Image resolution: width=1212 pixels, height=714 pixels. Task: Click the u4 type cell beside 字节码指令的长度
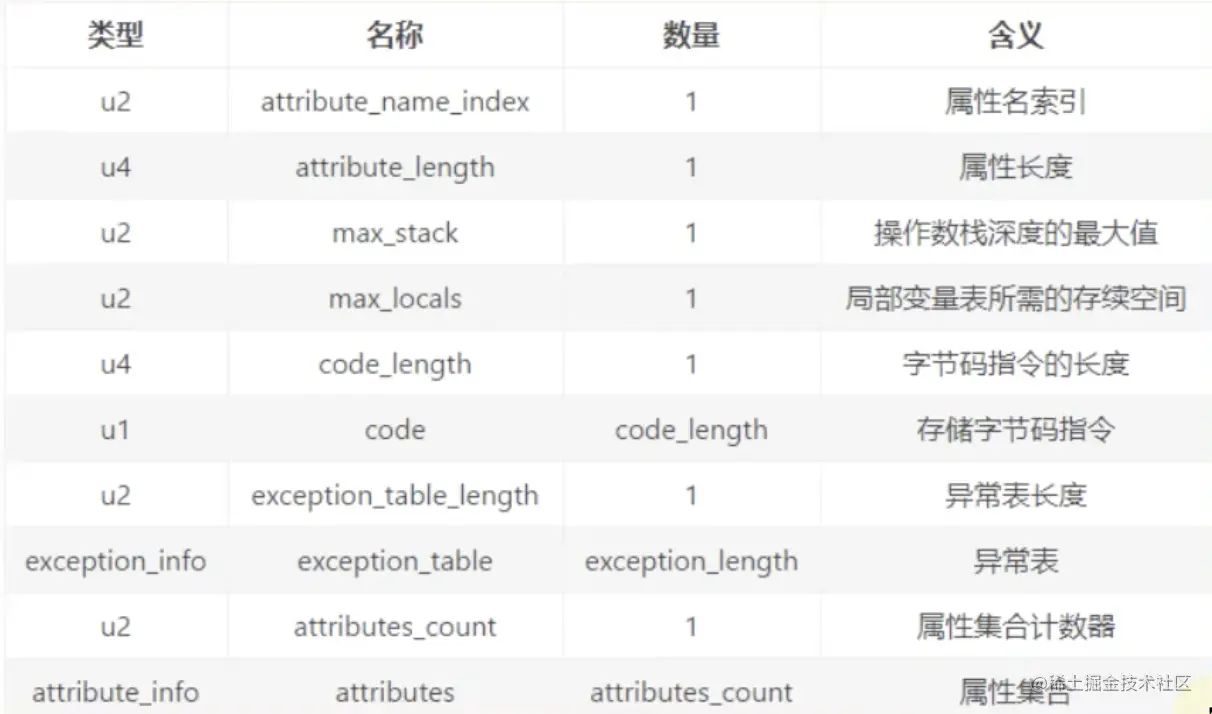(116, 365)
